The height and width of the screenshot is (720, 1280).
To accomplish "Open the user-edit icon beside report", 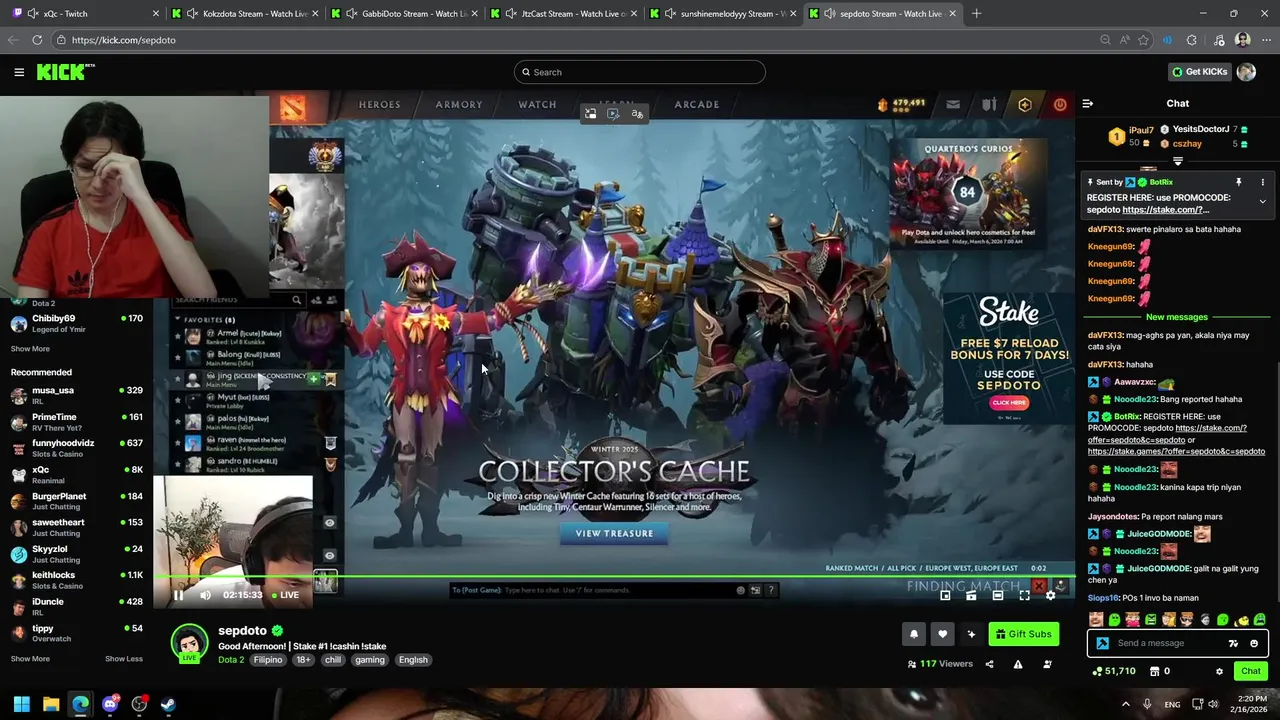I will point(1047,664).
